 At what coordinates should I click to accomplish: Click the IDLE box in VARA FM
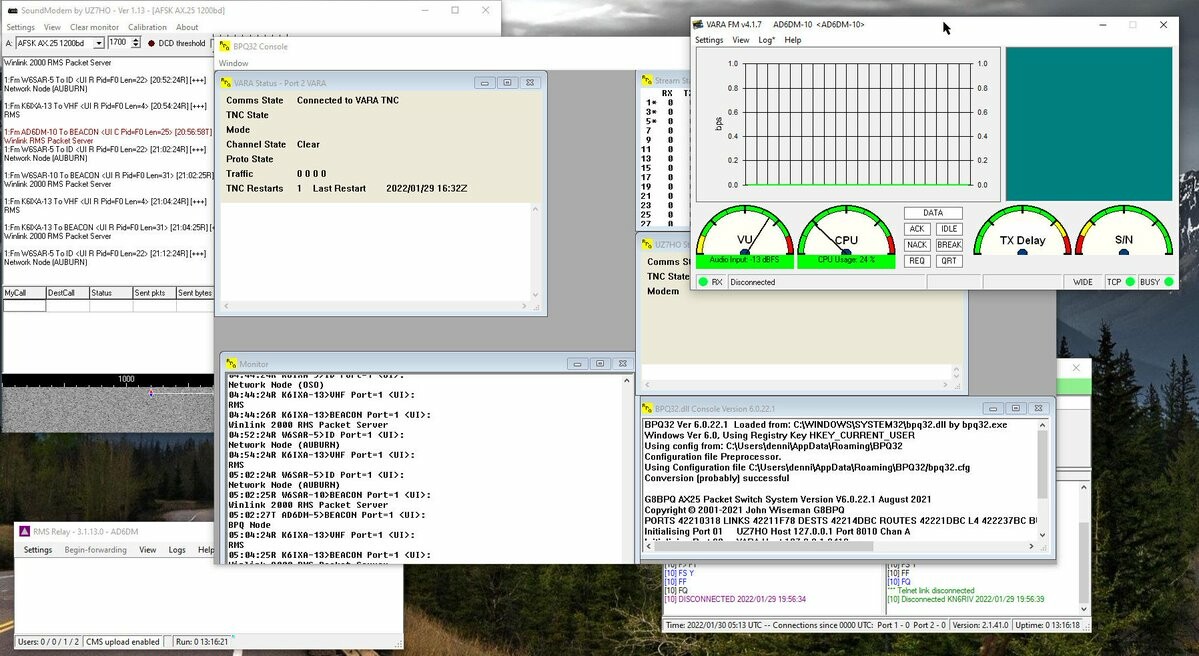pos(949,229)
